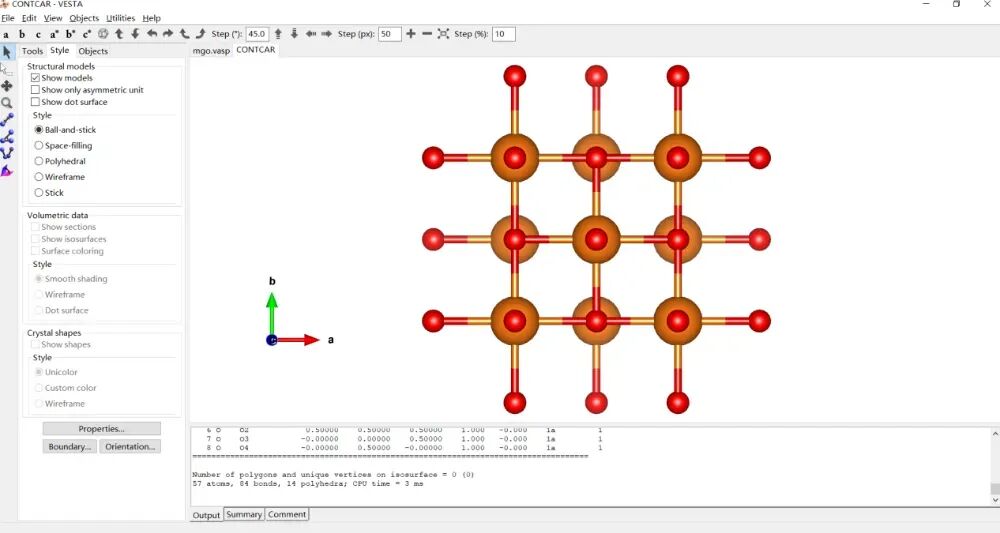The height and width of the screenshot is (533, 1000).
Task: Enable Show only asymmetric unit
Action: [35, 90]
